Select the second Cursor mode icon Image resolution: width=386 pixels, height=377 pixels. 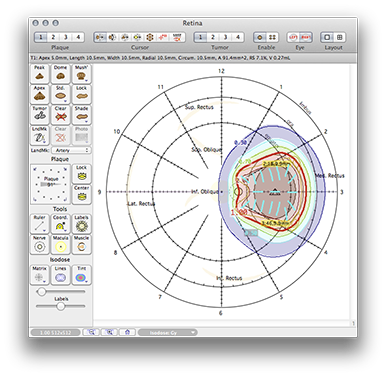112,37
